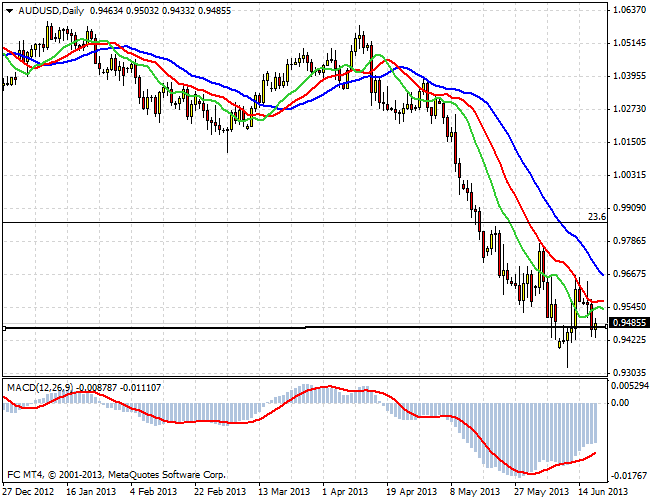Click the 13 Mar 2013 date label
Screen dimensions: 650x500
tap(284, 492)
